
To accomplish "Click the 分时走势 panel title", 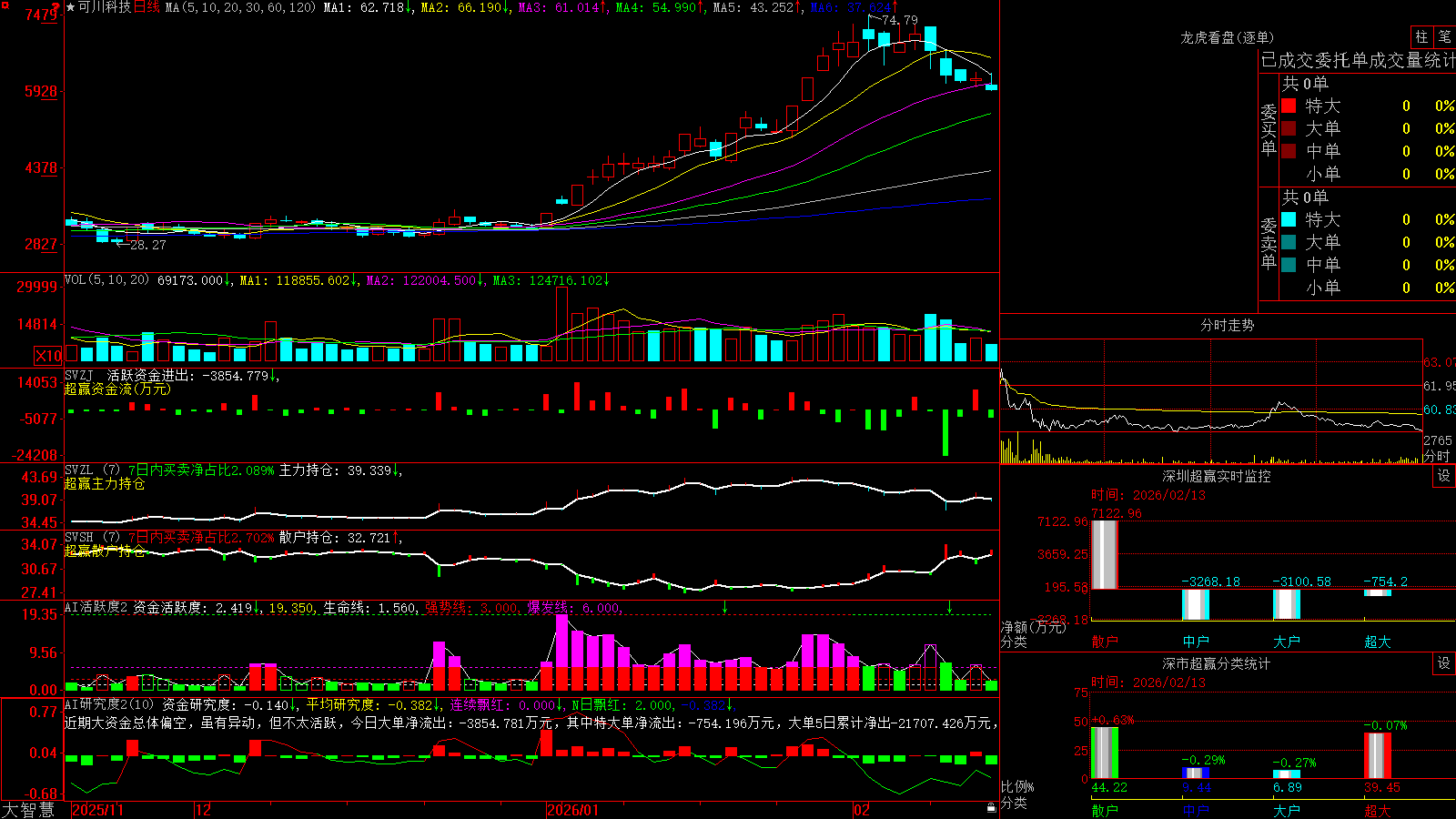I will (1227, 325).
